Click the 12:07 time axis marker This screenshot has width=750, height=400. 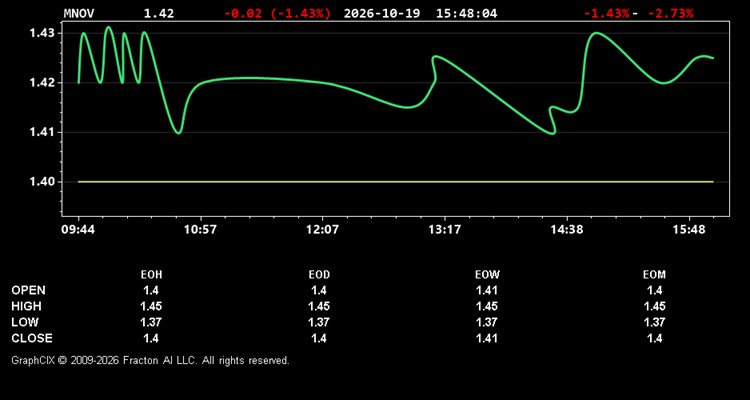(x=322, y=230)
